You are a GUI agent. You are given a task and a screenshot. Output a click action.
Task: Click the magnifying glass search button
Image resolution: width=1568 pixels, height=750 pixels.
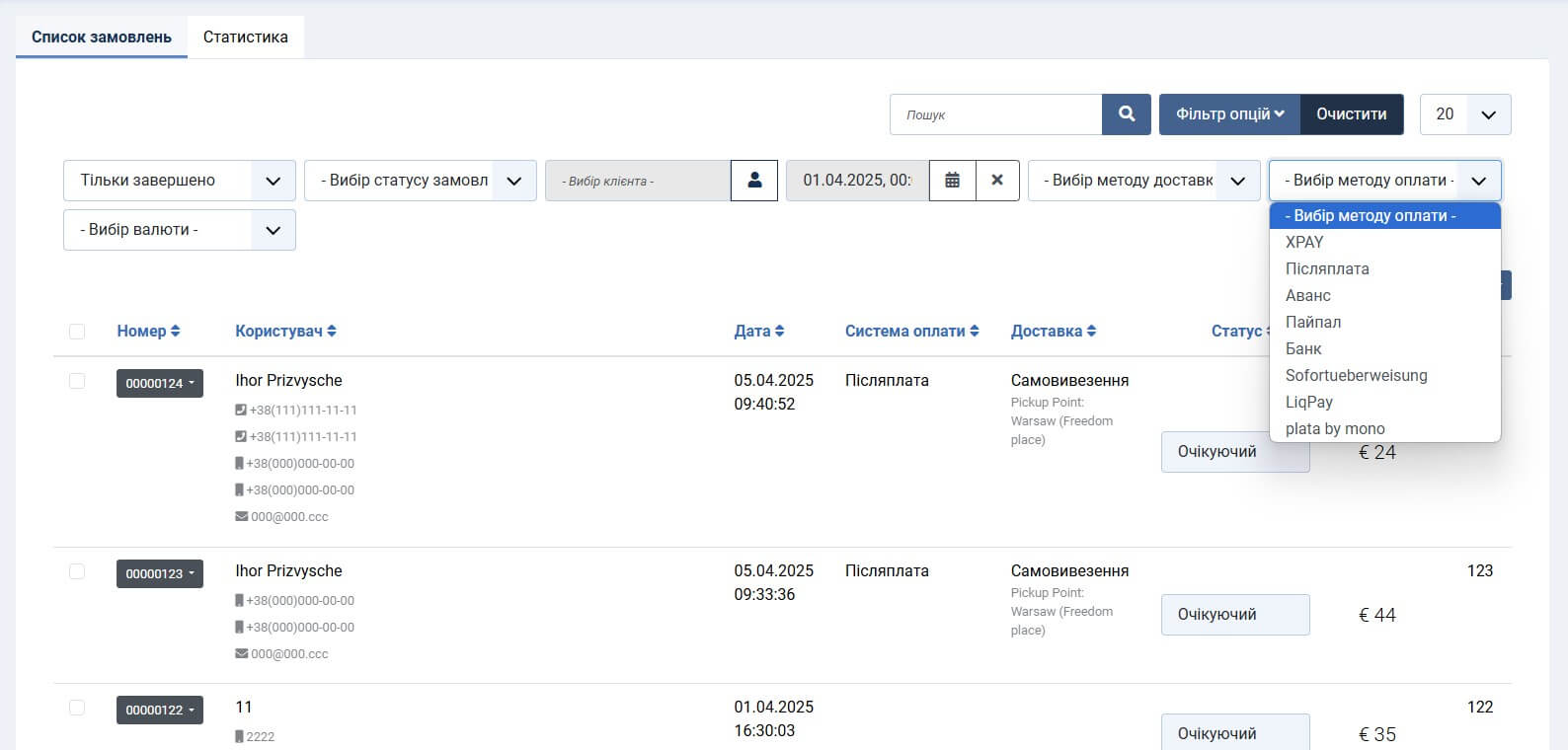pos(1126,114)
